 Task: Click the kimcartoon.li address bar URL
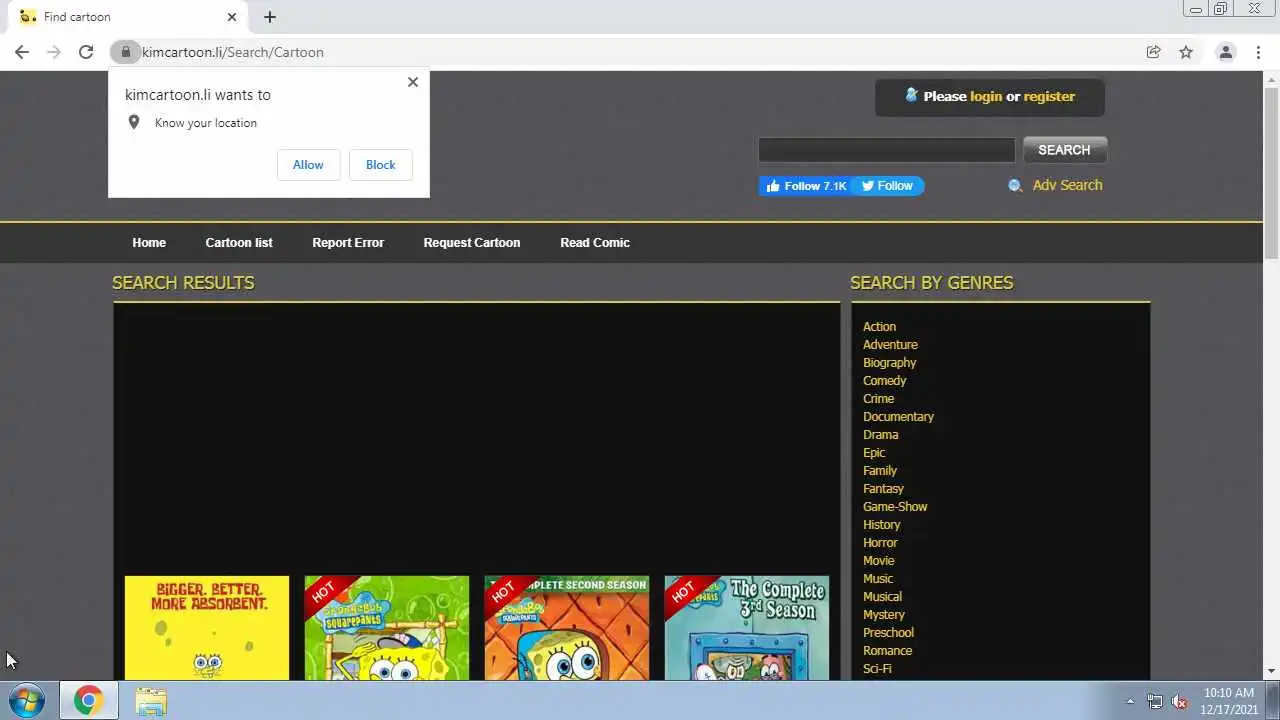coord(233,52)
